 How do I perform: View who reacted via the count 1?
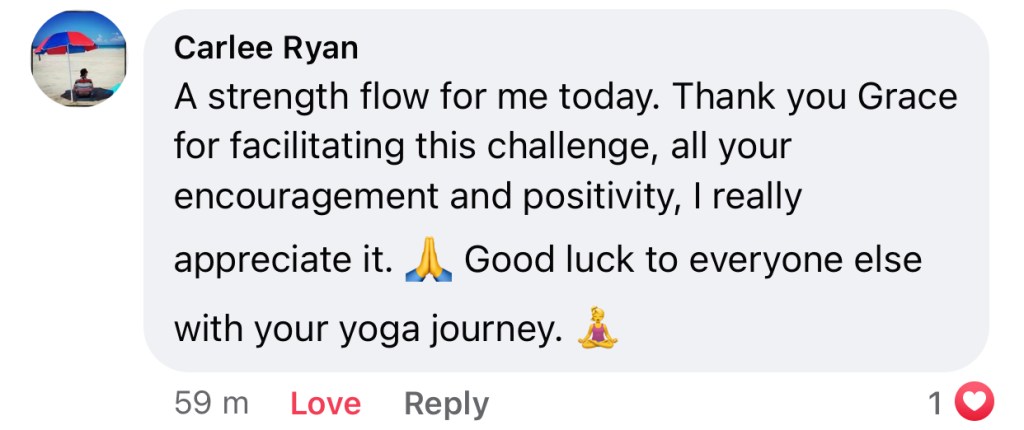(935, 404)
